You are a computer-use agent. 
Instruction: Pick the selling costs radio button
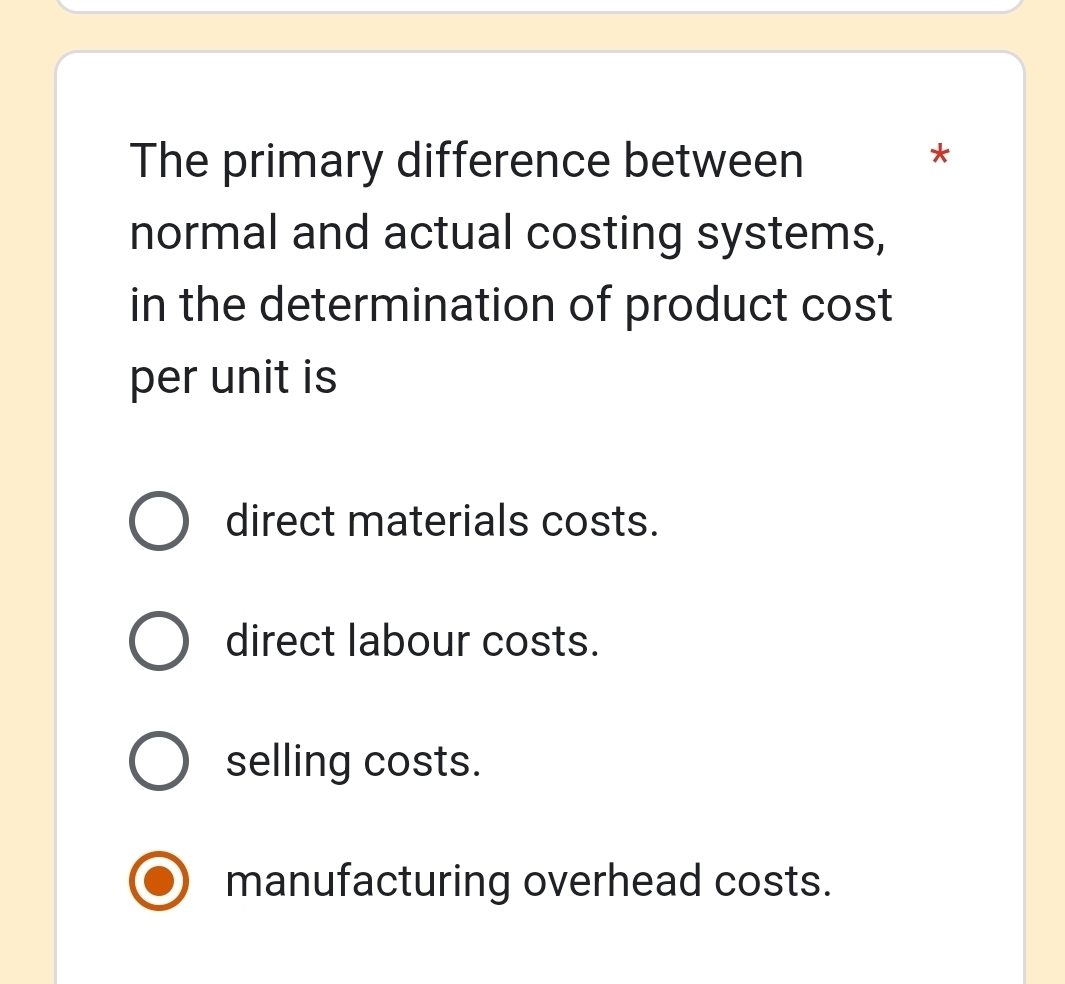(x=158, y=762)
